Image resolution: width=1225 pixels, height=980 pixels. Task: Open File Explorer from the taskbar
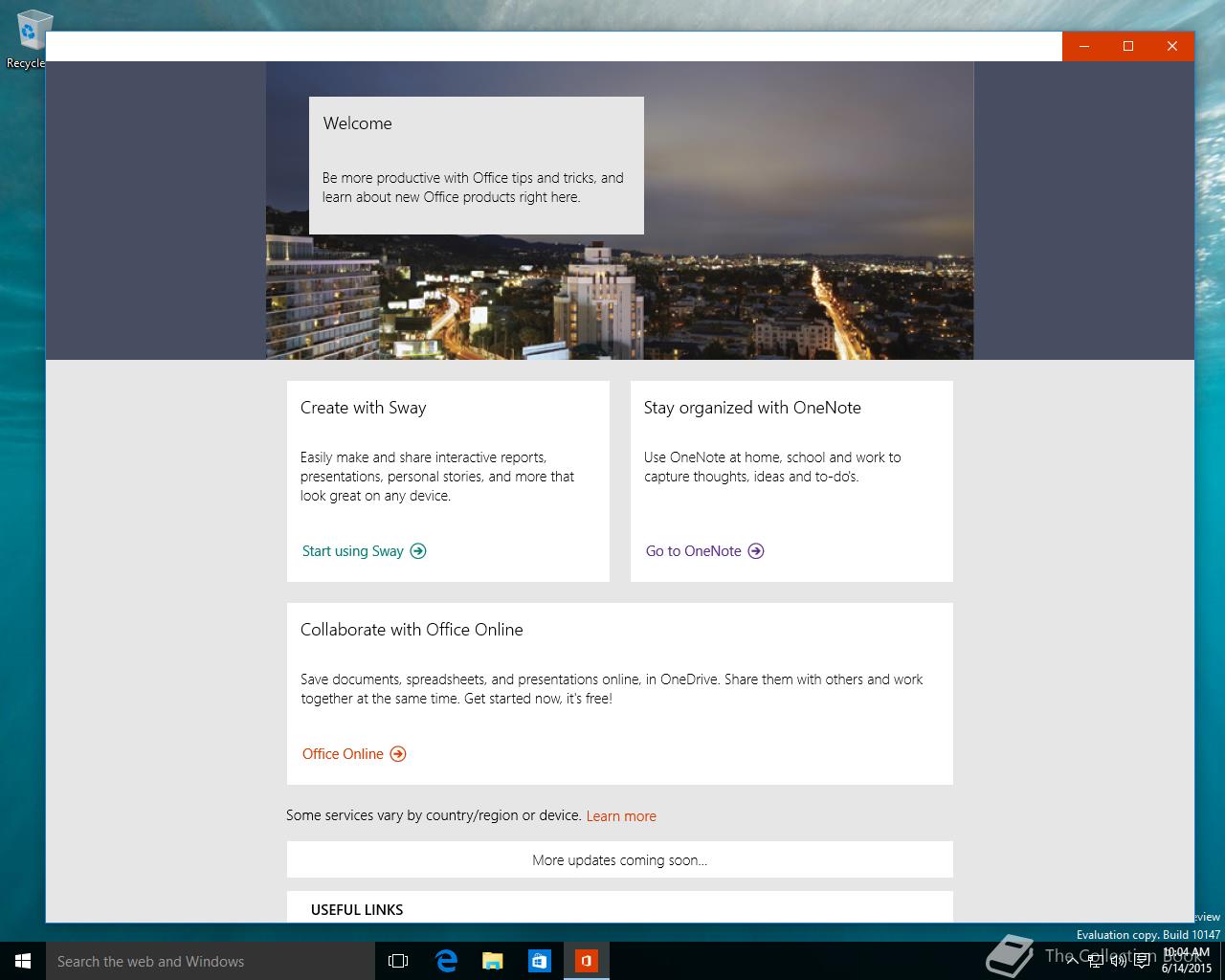(x=493, y=961)
